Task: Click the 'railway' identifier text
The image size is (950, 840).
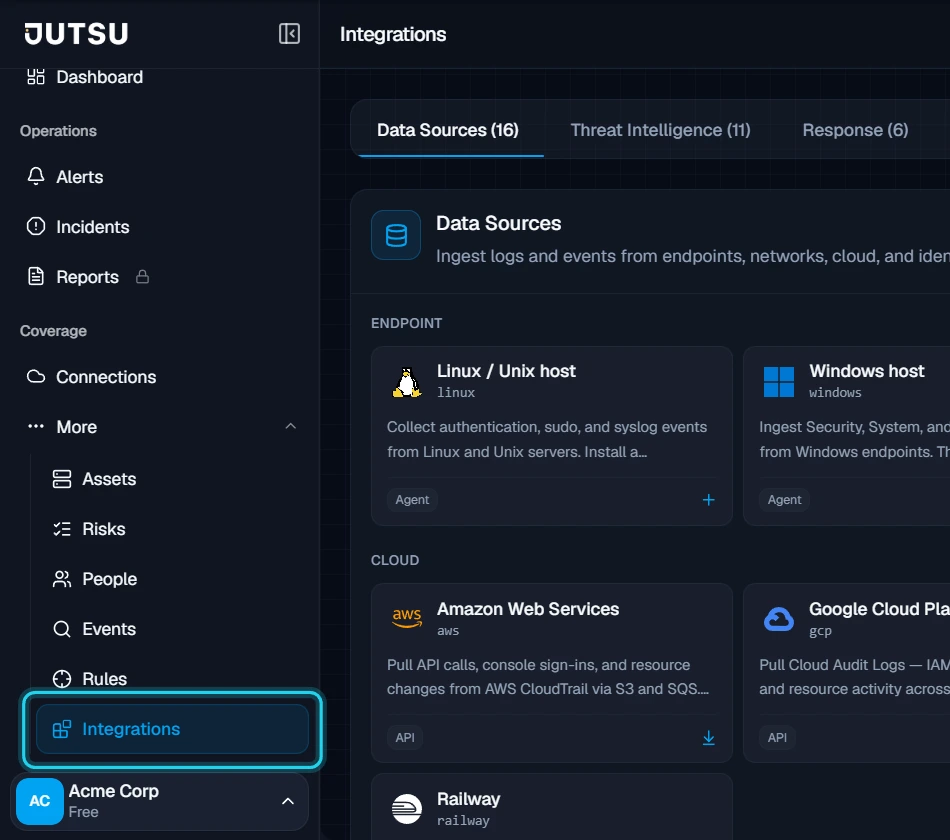Action: 463,821
